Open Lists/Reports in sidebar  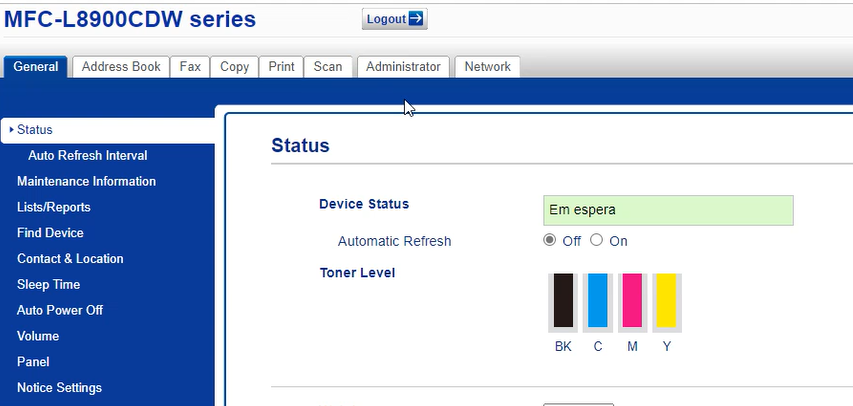tap(54, 207)
